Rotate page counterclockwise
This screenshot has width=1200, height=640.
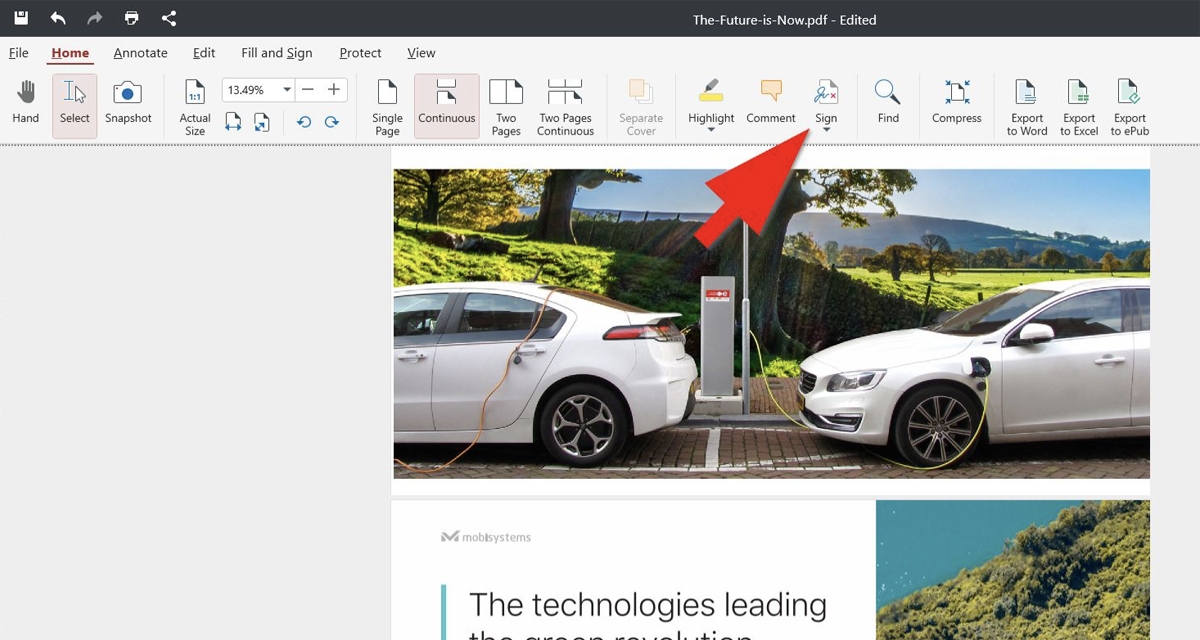(x=304, y=122)
